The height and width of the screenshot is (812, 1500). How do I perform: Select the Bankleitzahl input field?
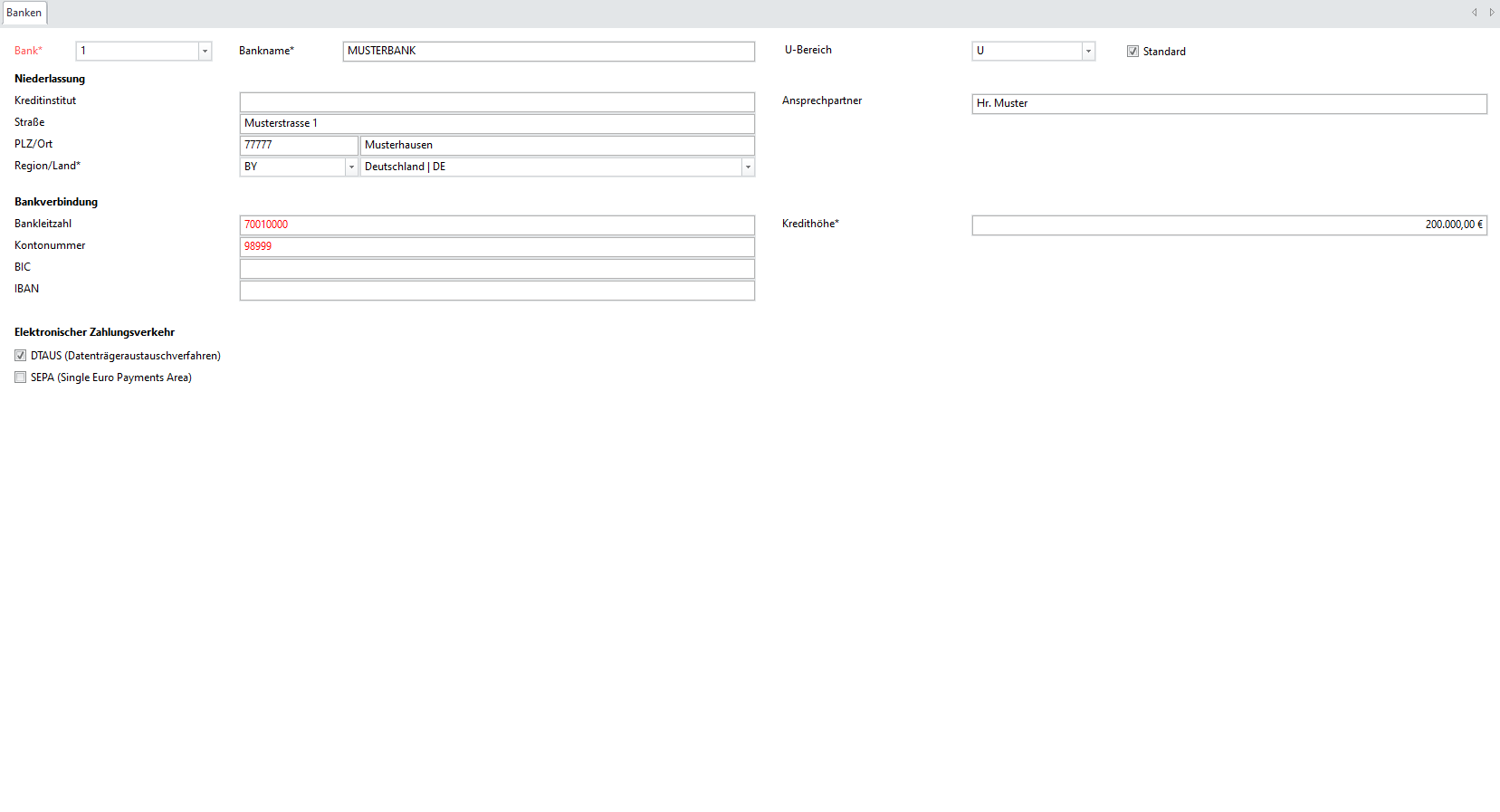(496, 225)
